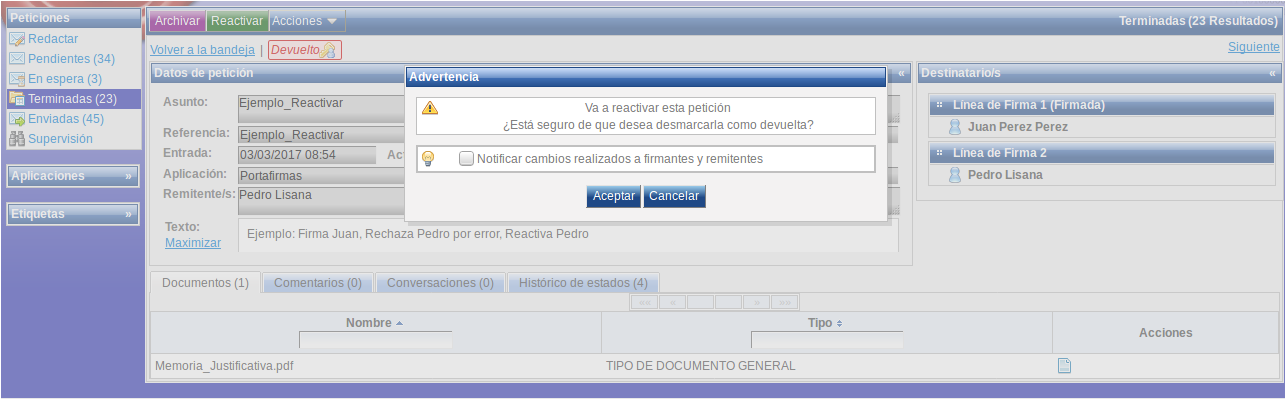Click the Nombre filter input field
1285x399 pixels.
(x=375, y=340)
